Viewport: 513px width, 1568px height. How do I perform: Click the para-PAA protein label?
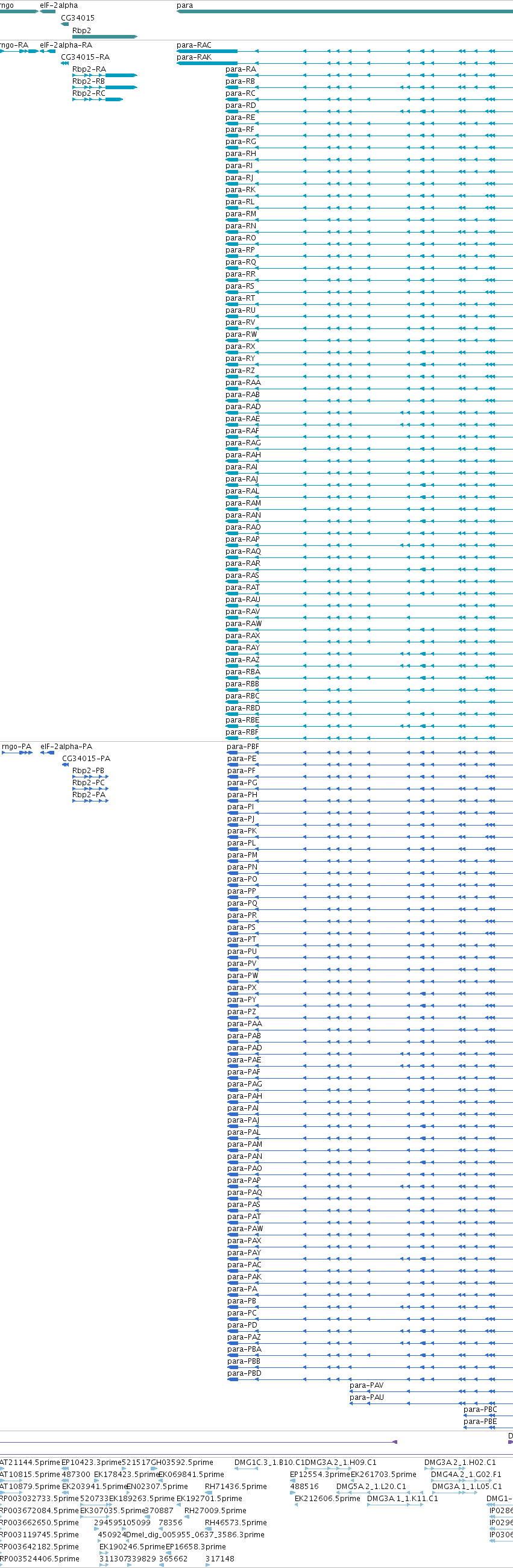click(x=244, y=1024)
